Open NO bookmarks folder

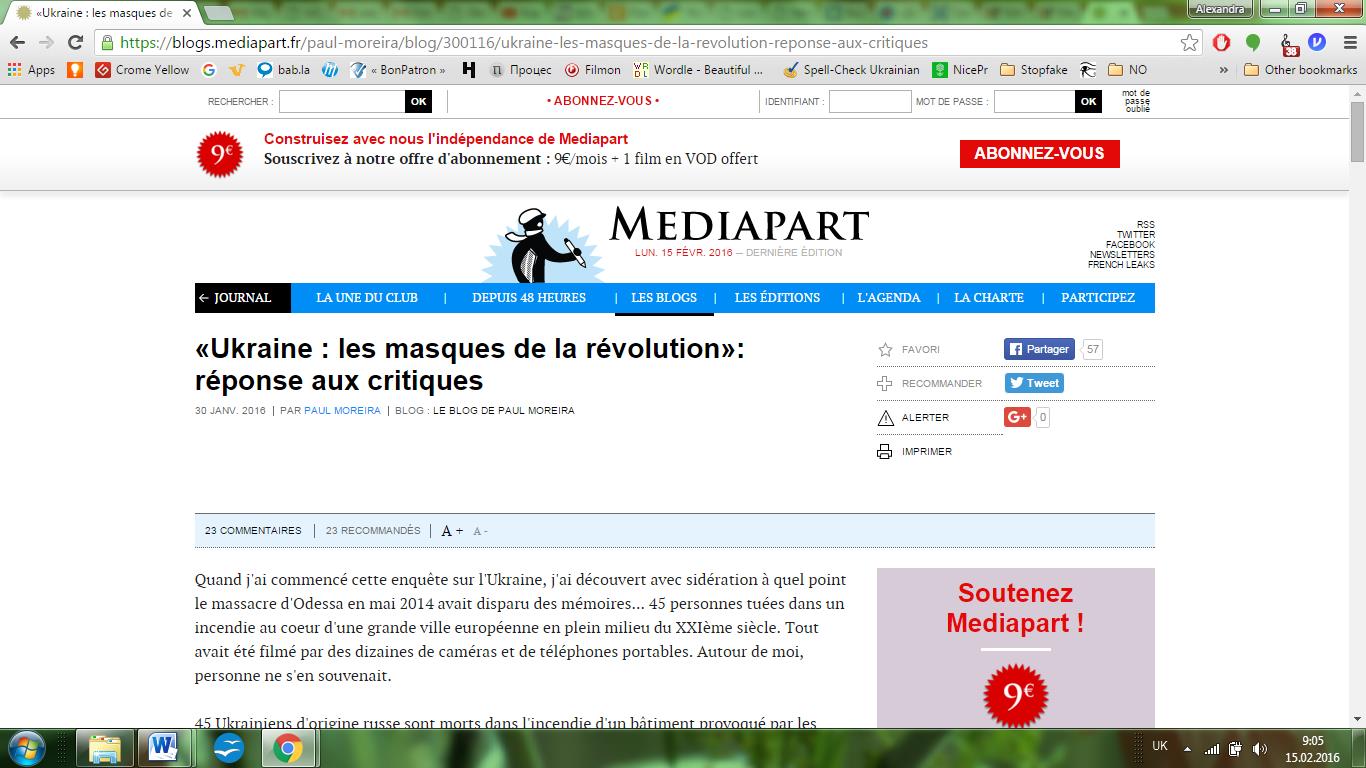[1127, 70]
